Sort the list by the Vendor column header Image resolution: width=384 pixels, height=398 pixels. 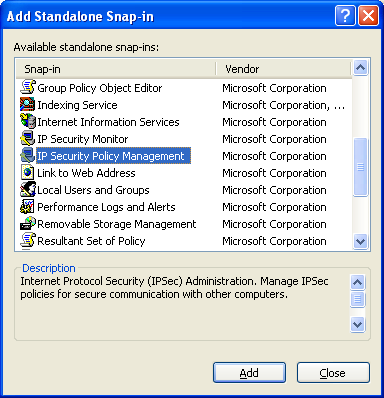point(284,69)
